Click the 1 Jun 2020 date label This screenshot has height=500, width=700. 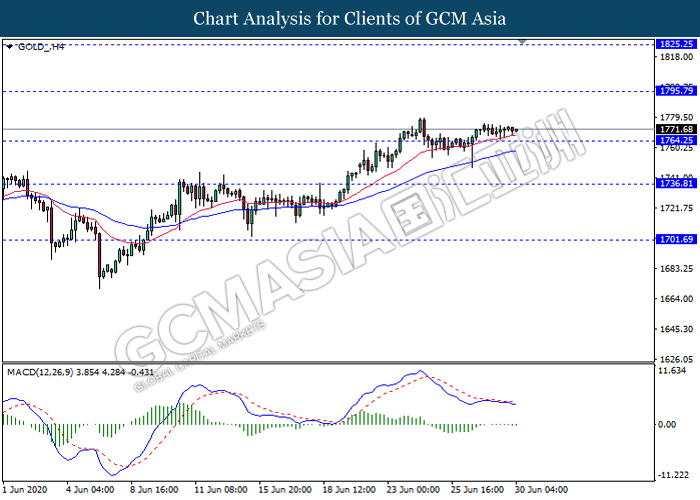click(x=25, y=490)
